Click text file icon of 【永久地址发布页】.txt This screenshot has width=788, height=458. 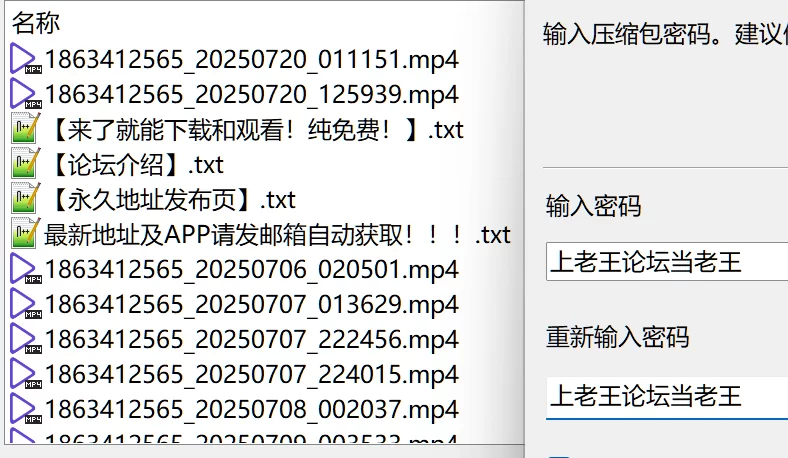point(25,199)
